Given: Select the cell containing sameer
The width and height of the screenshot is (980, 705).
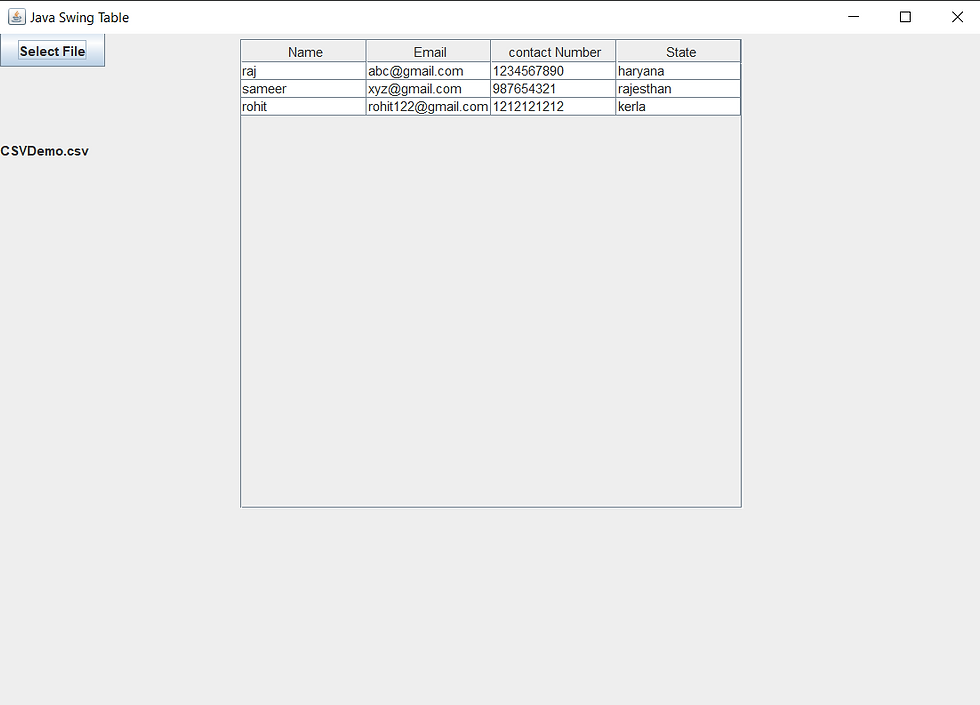Looking at the screenshot, I should [x=304, y=89].
